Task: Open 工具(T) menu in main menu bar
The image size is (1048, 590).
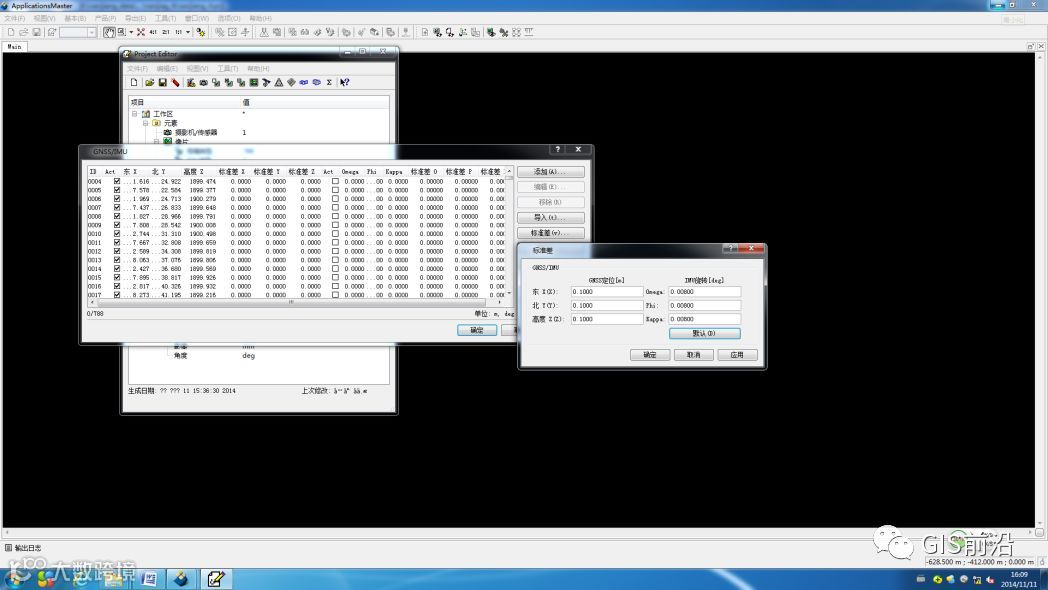Action: [165, 18]
